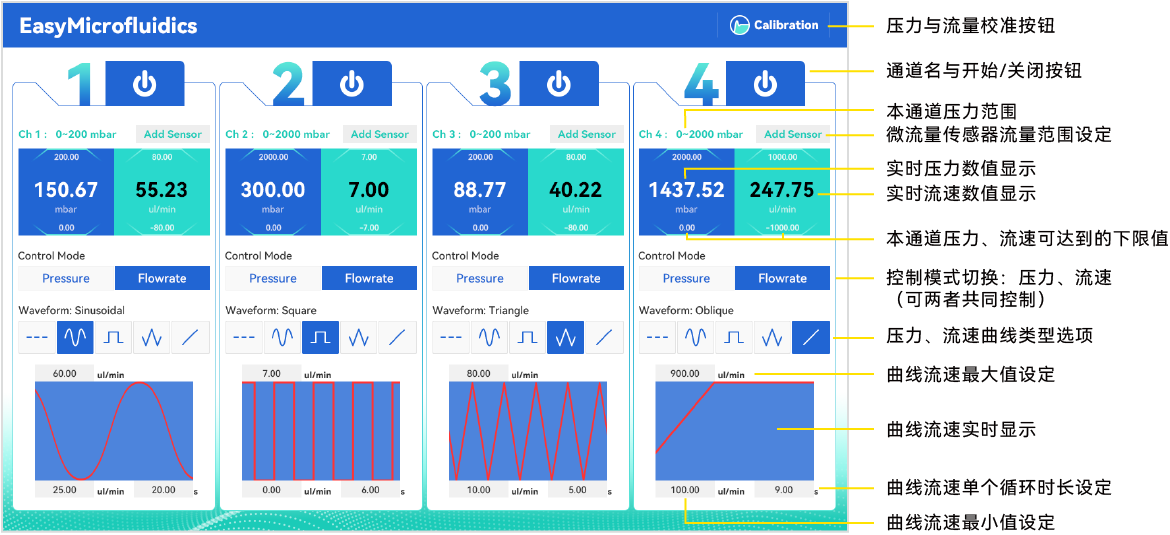Screen dimensions: 1170x535
Task: Choose square waveform icon in channel 1
Action: click(x=113, y=337)
